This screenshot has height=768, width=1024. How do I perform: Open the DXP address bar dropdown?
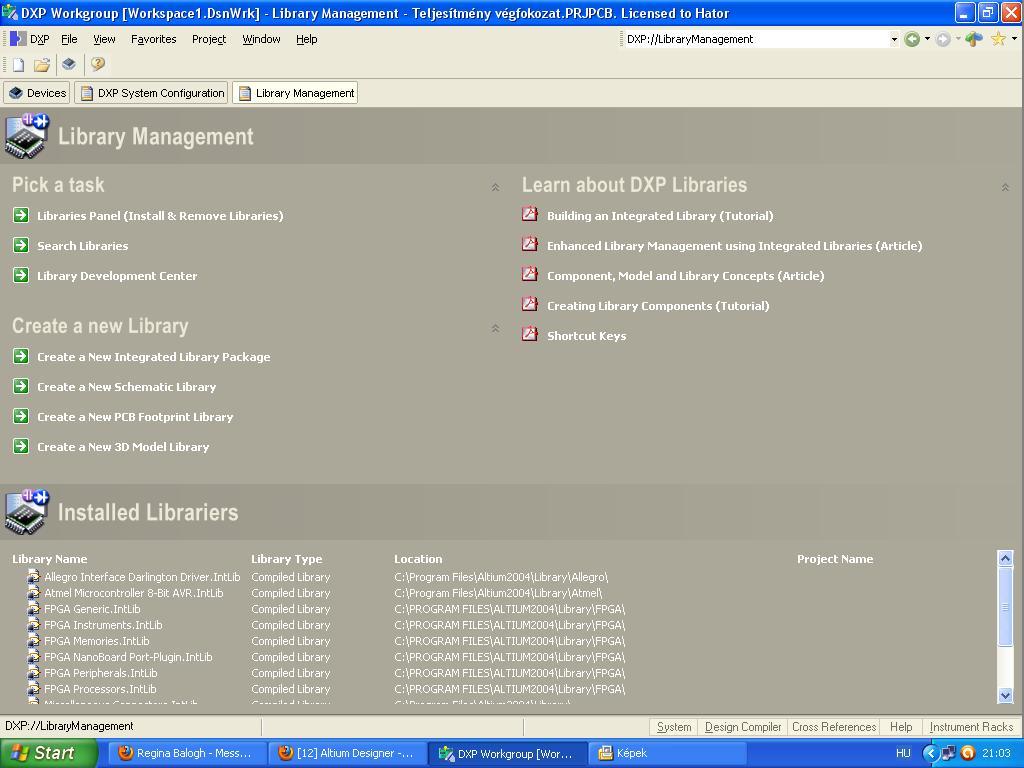tap(894, 39)
